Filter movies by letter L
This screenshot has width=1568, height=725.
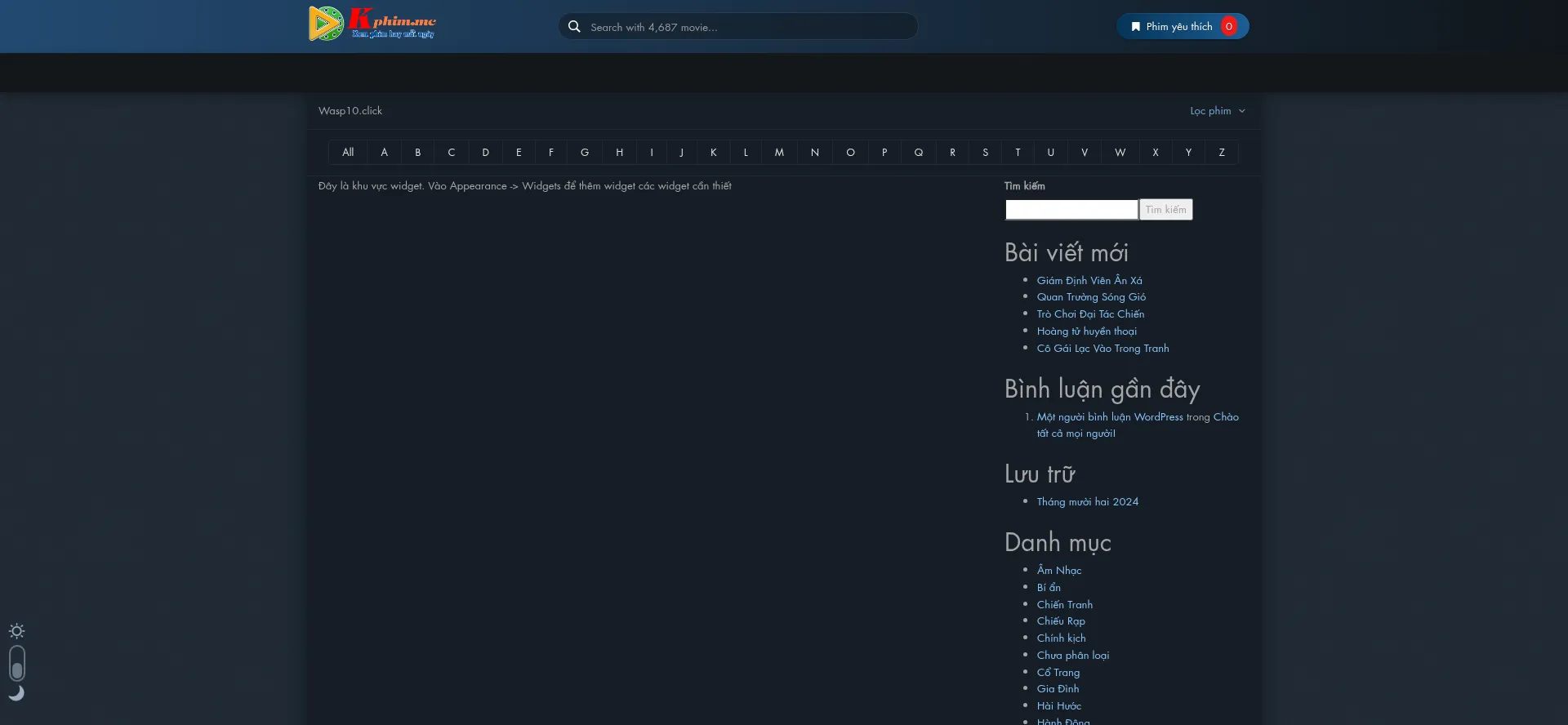[746, 153]
